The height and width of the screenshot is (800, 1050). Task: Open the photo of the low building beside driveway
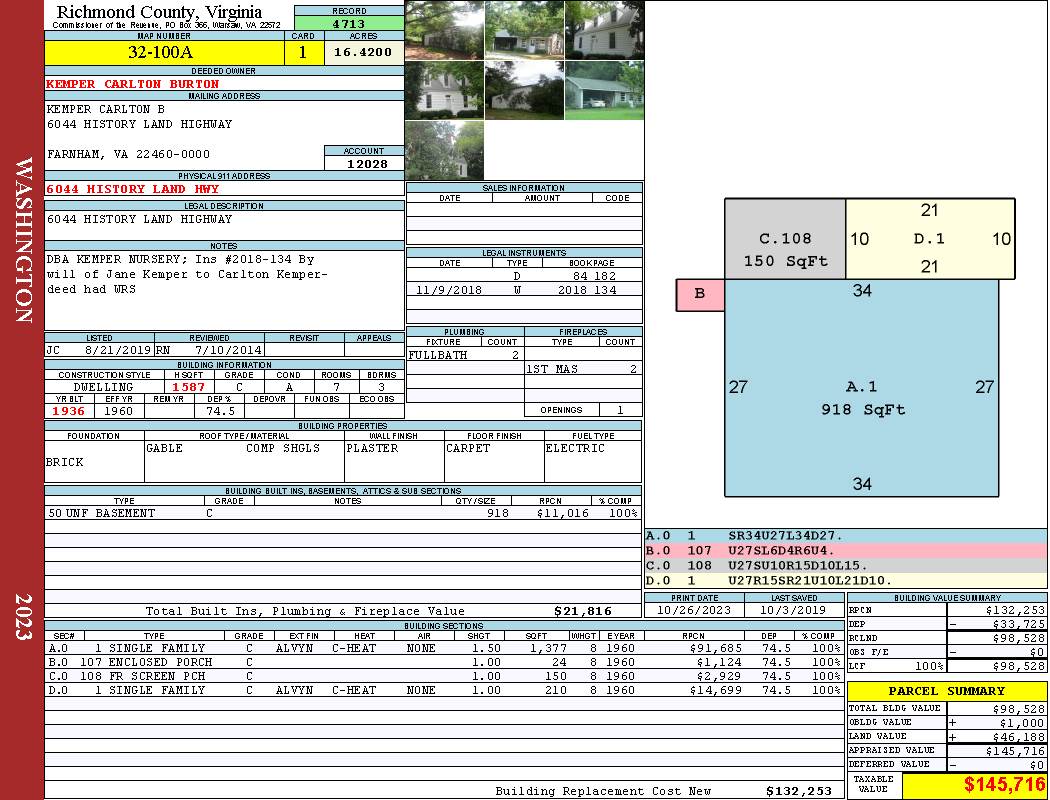point(524,30)
